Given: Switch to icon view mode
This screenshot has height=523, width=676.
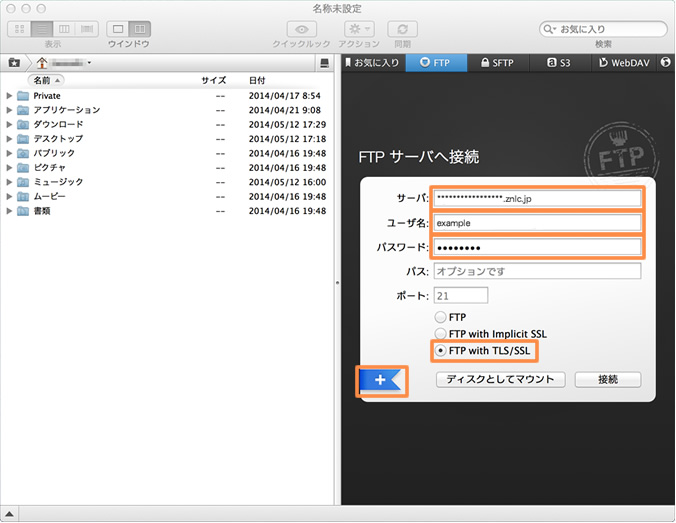Looking at the screenshot, I should click(19, 29).
